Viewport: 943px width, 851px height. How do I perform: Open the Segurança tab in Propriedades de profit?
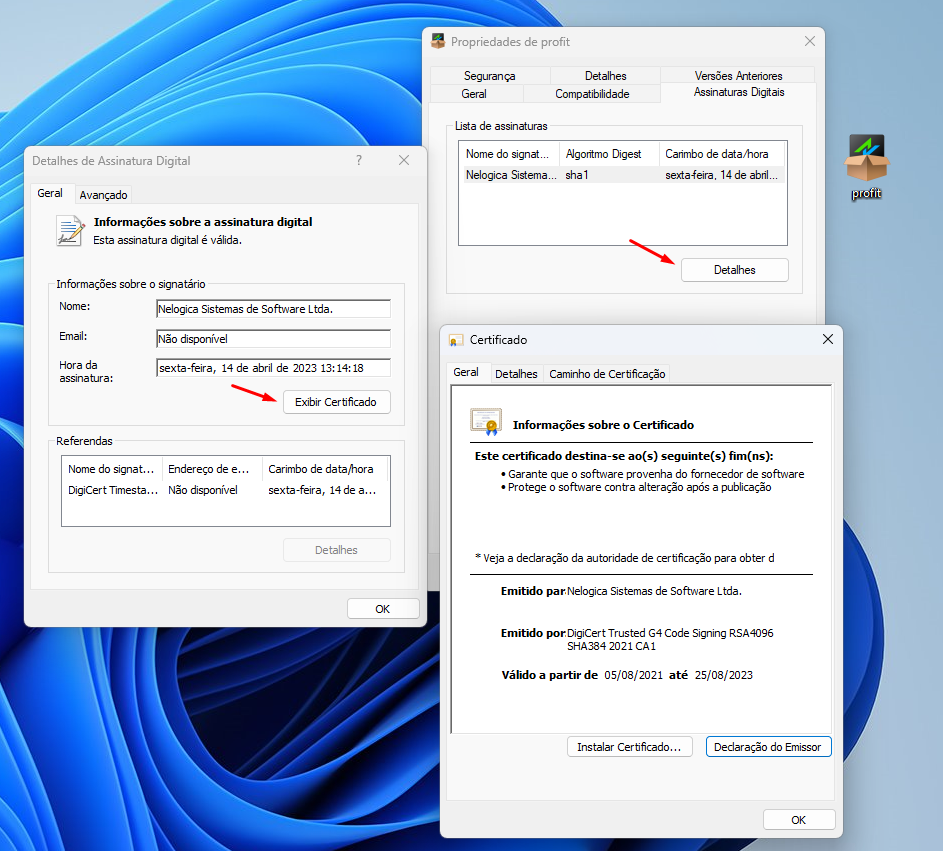click(490, 76)
